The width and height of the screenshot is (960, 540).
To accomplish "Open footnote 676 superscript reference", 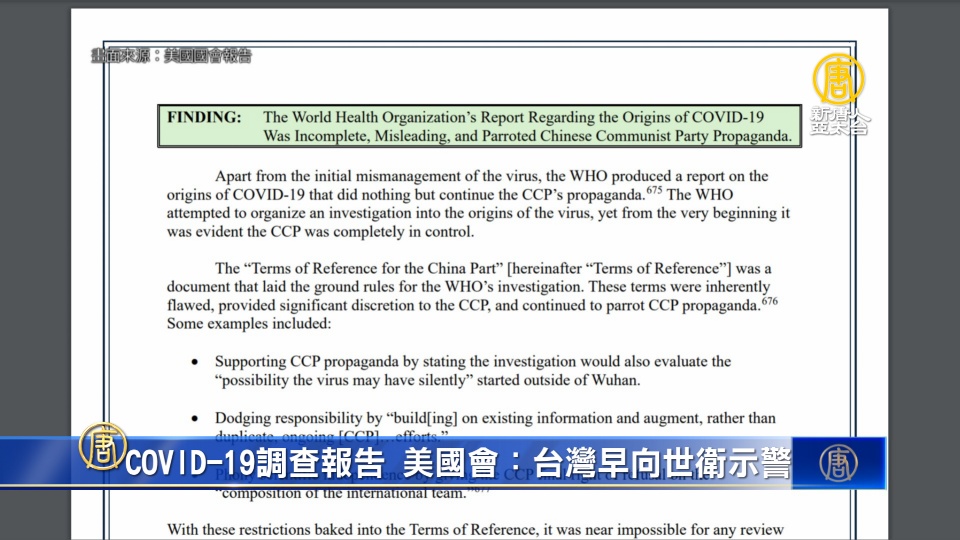I will (x=768, y=300).
